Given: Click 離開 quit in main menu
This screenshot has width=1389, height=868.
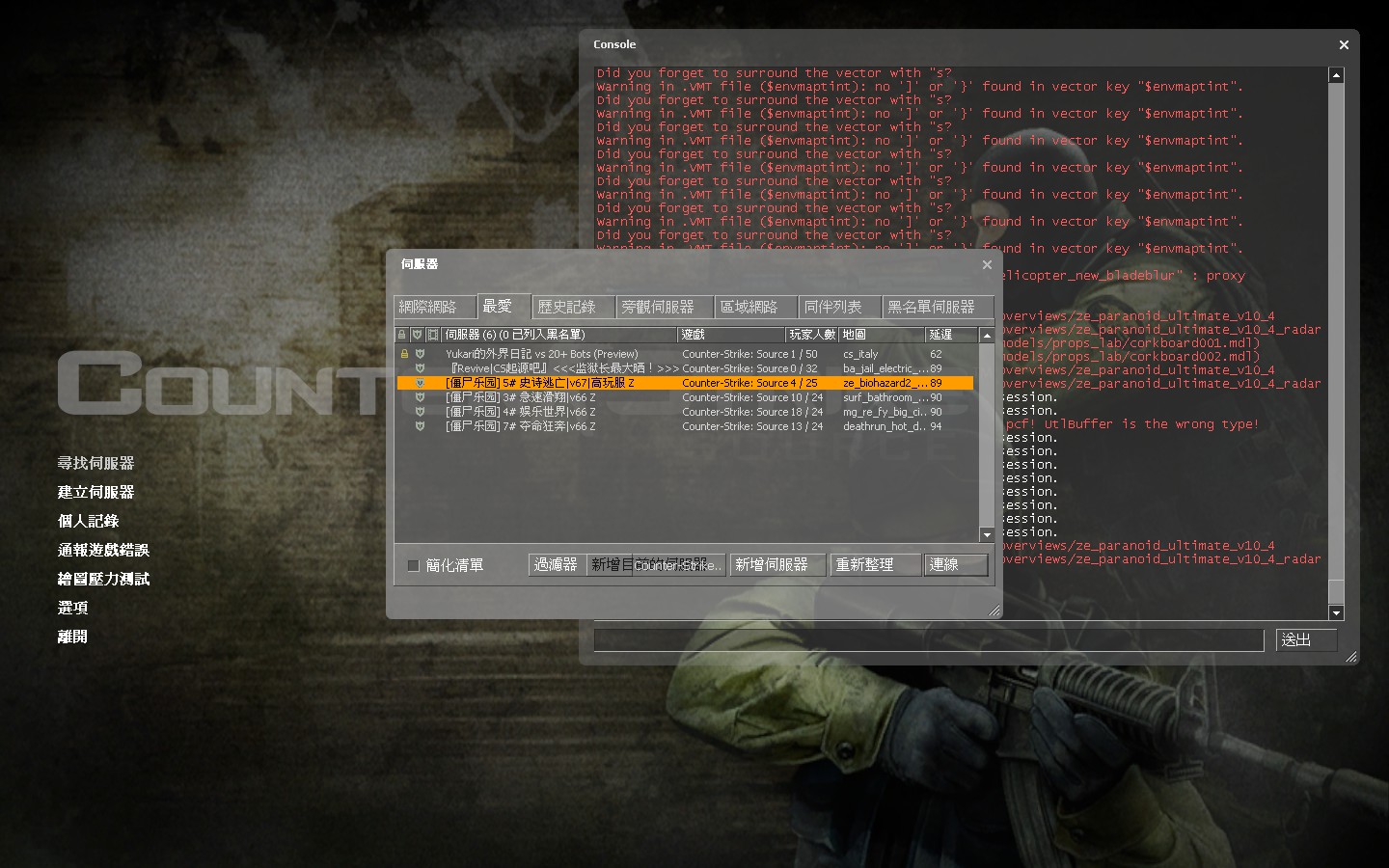Looking at the screenshot, I should pos(72,637).
